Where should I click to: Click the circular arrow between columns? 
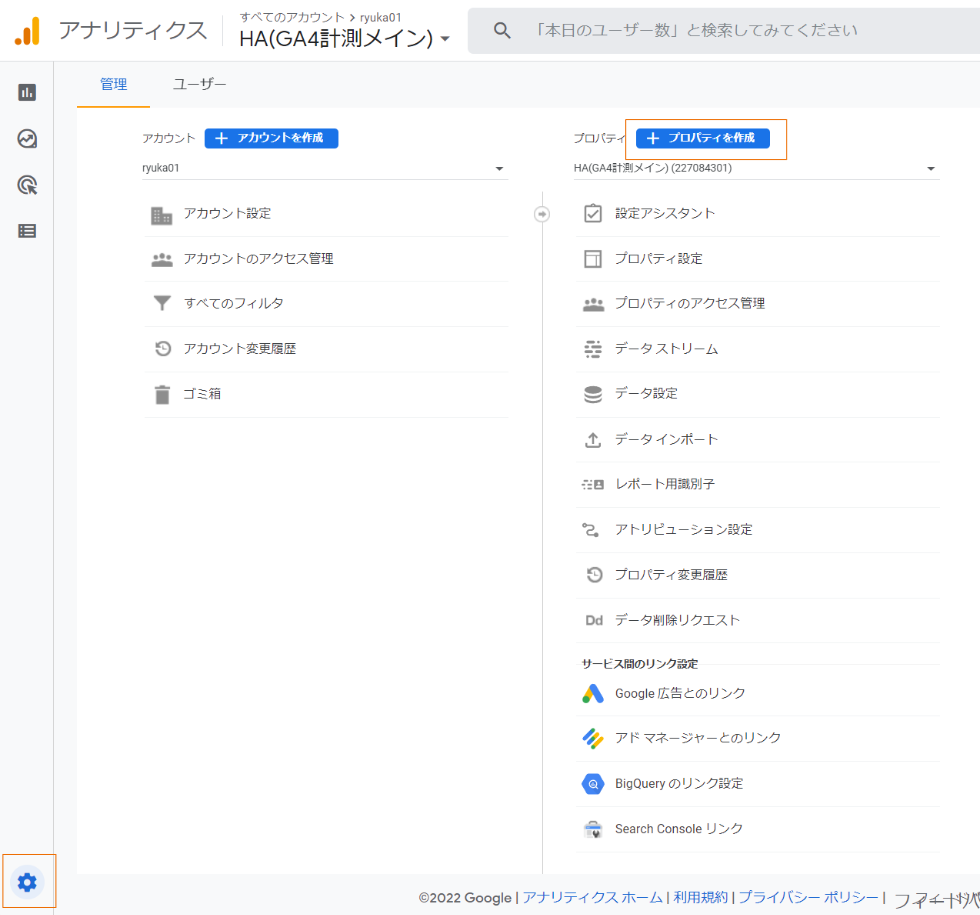[x=542, y=214]
